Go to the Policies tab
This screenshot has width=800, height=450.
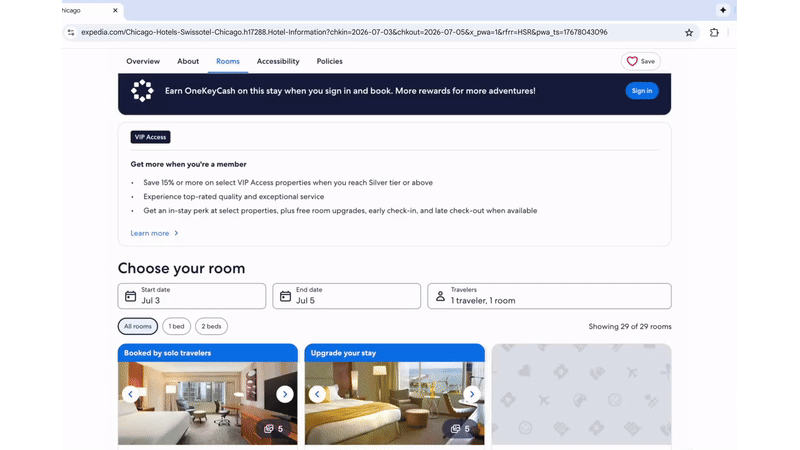[x=330, y=61]
